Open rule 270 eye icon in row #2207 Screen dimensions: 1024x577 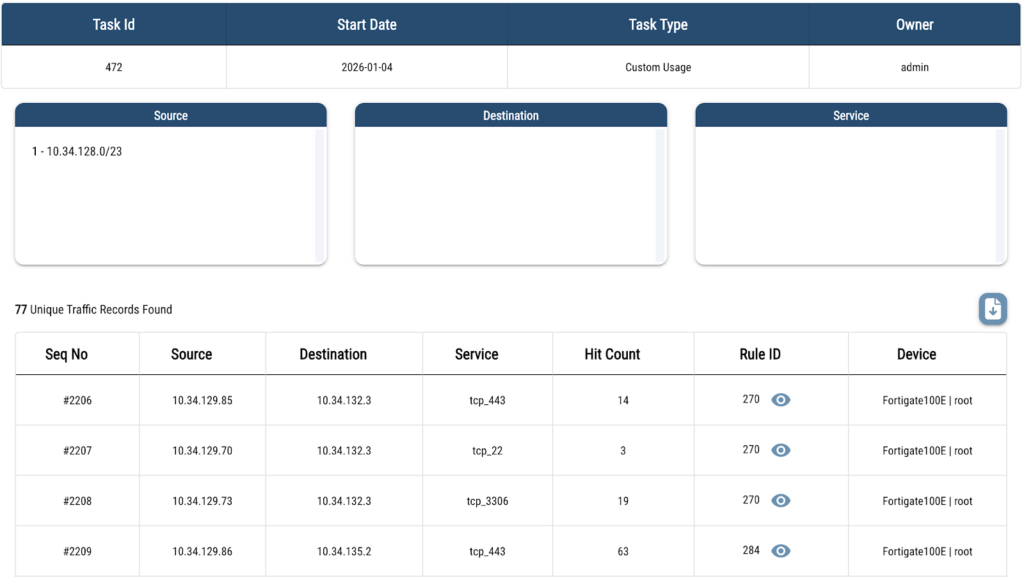point(781,450)
